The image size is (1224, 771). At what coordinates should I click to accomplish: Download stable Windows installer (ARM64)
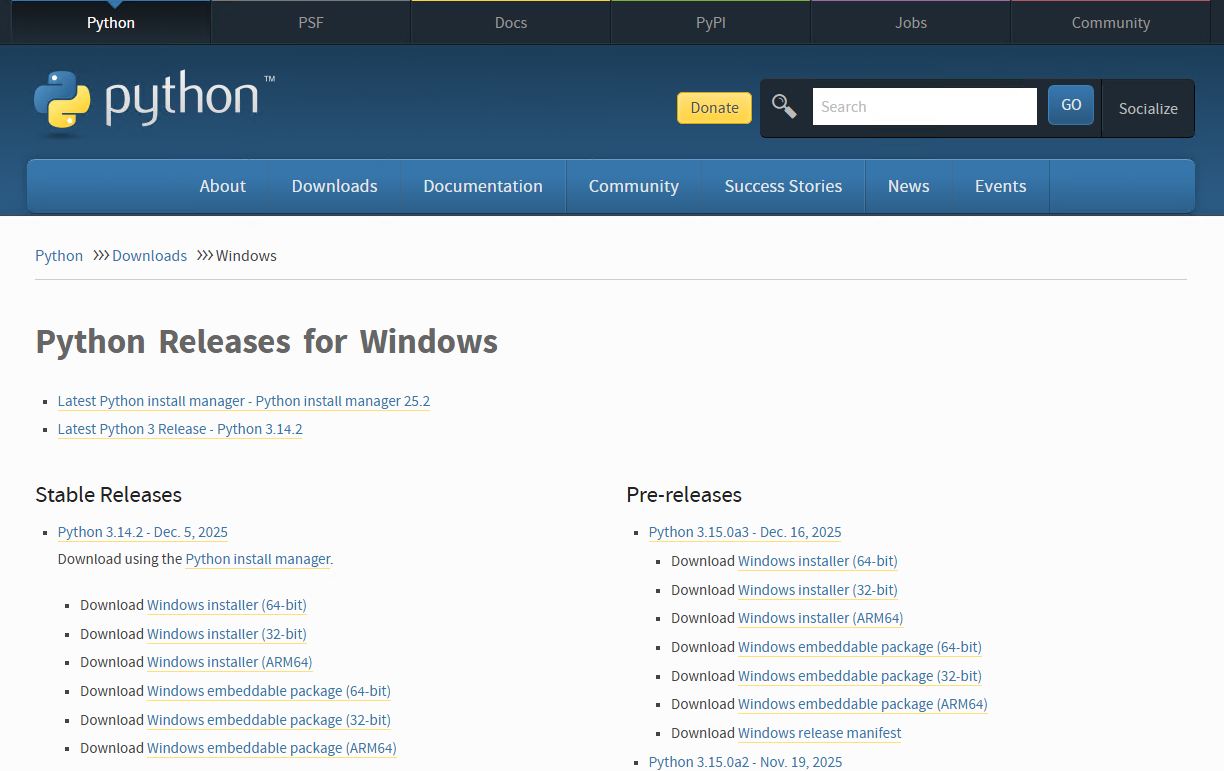pos(230,662)
